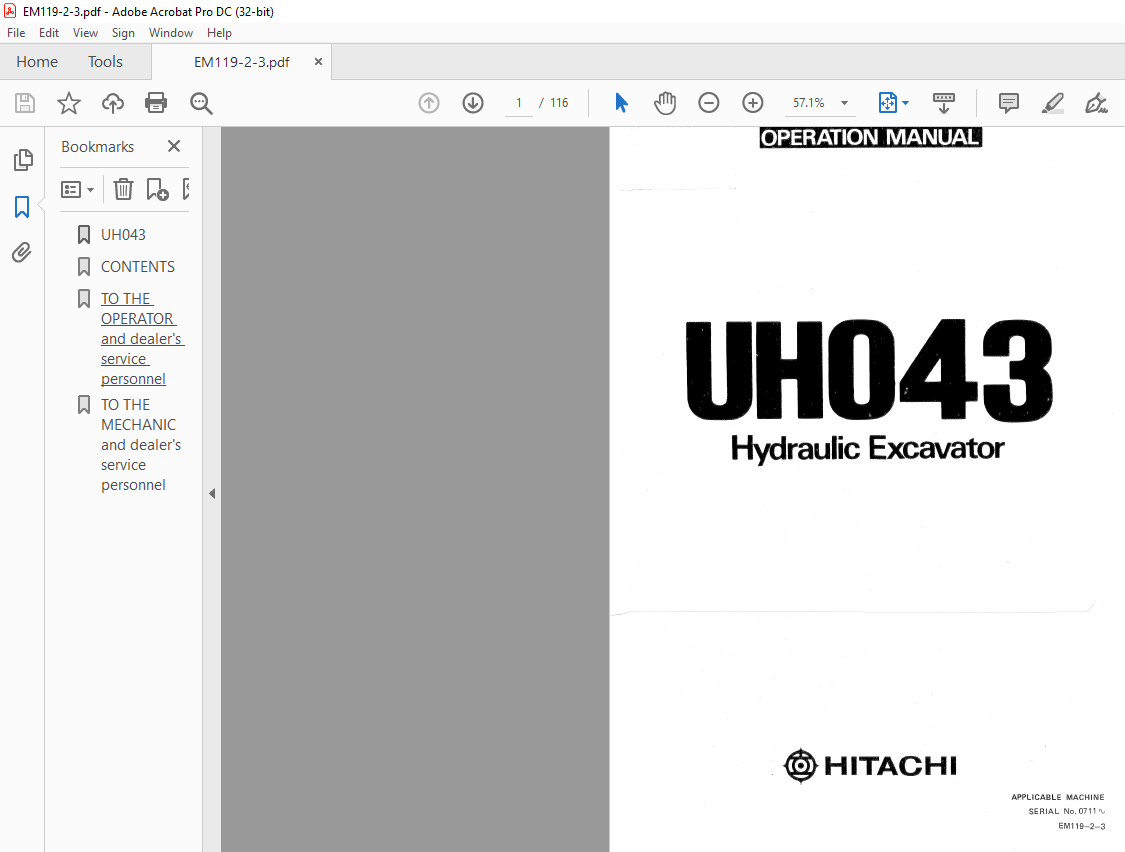Go to next page arrow
The height and width of the screenshot is (852, 1125).
473,103
